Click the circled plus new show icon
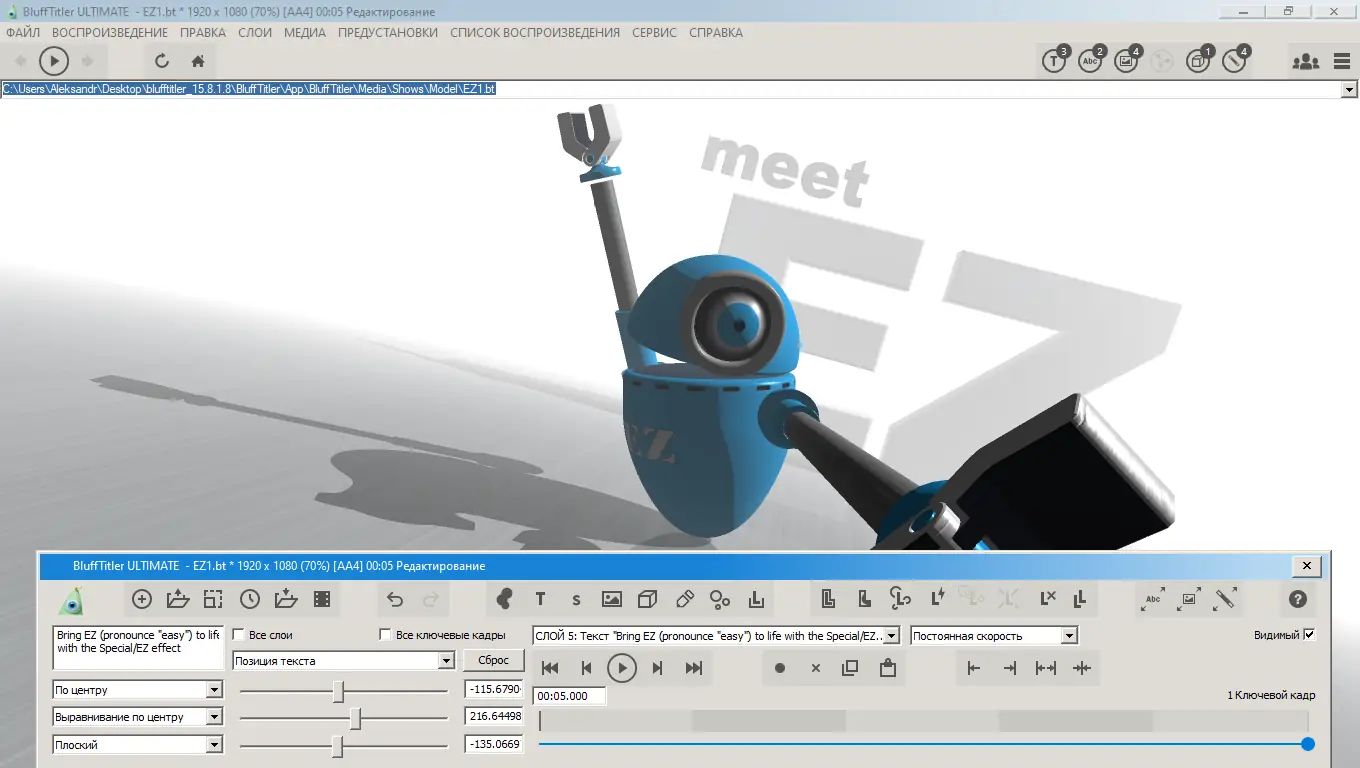This screenshot has width=1360, height=768. tap(142, 599)
